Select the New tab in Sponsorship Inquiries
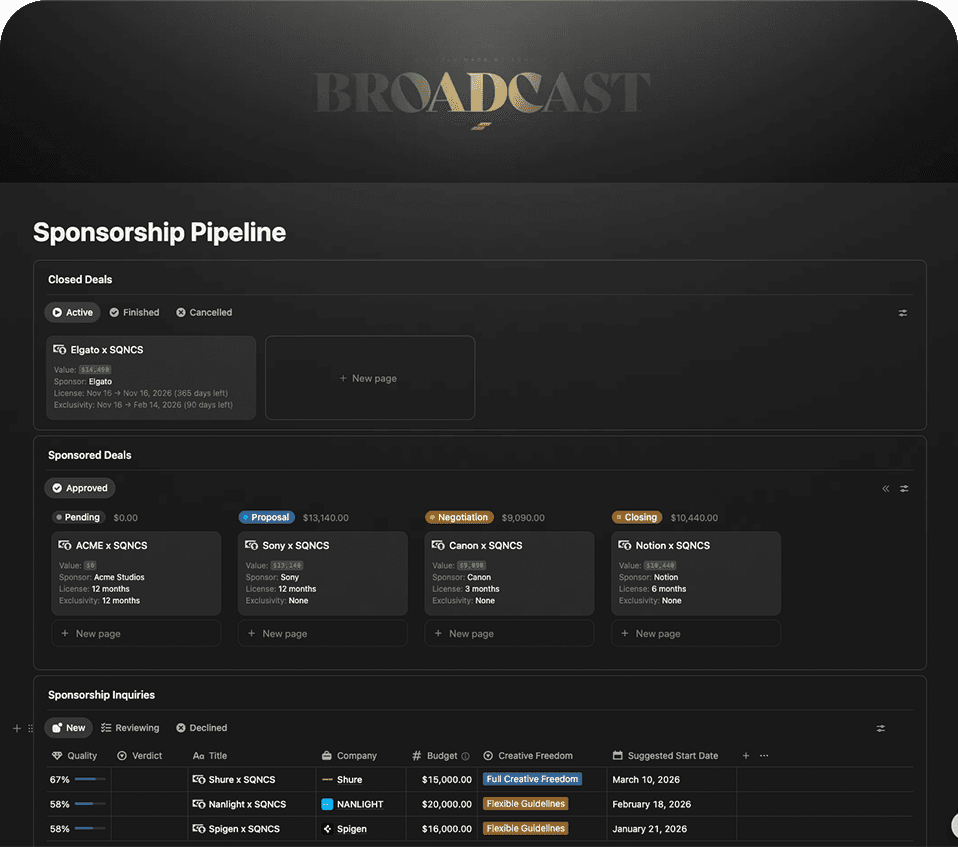Viewport: 958px width, 847px height. pyautogui.click(x=68, y=728)
